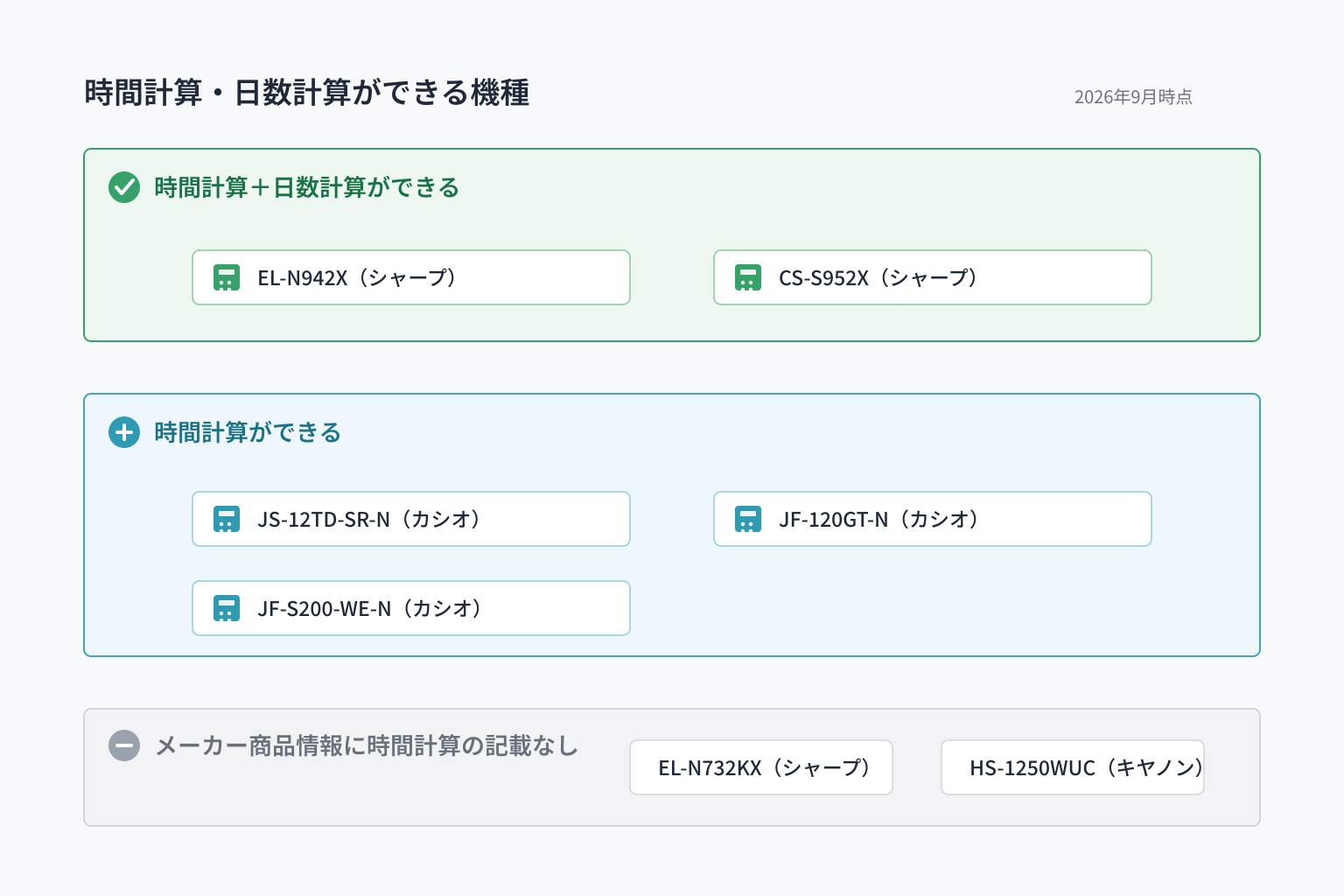Click the calculator icon on EL-N942X chip
Image resolution: width=1344 pixels, height=896 pixels.
tap(227, 277)
